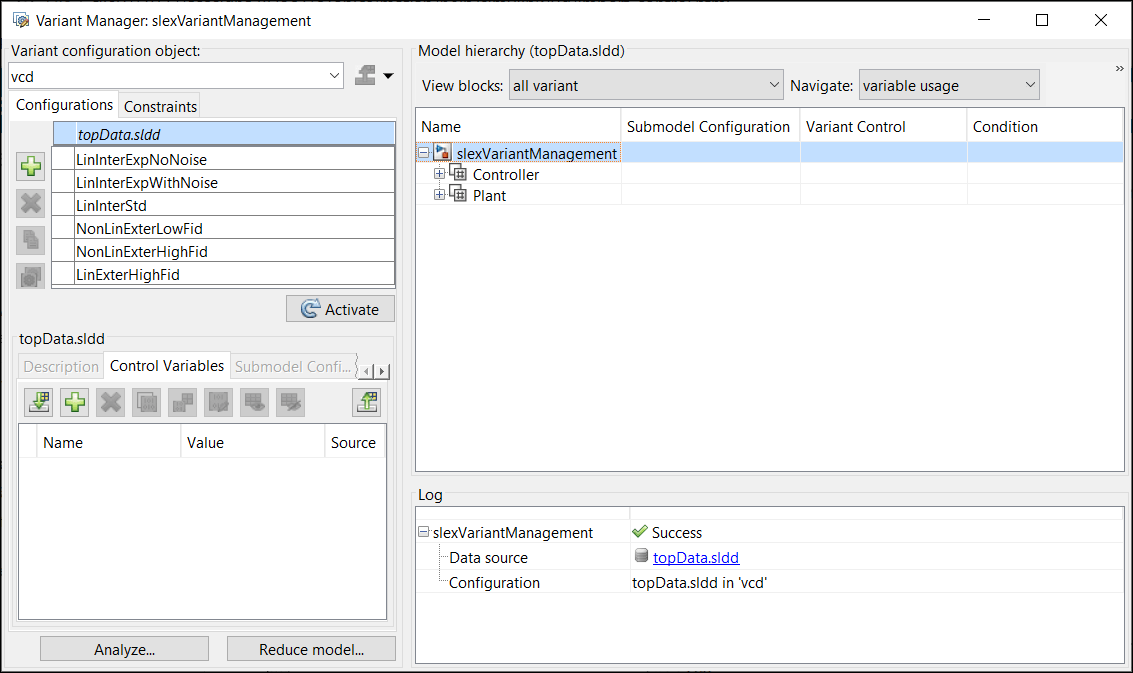
Task: Click the Data source row in Log
Action: 770,557
